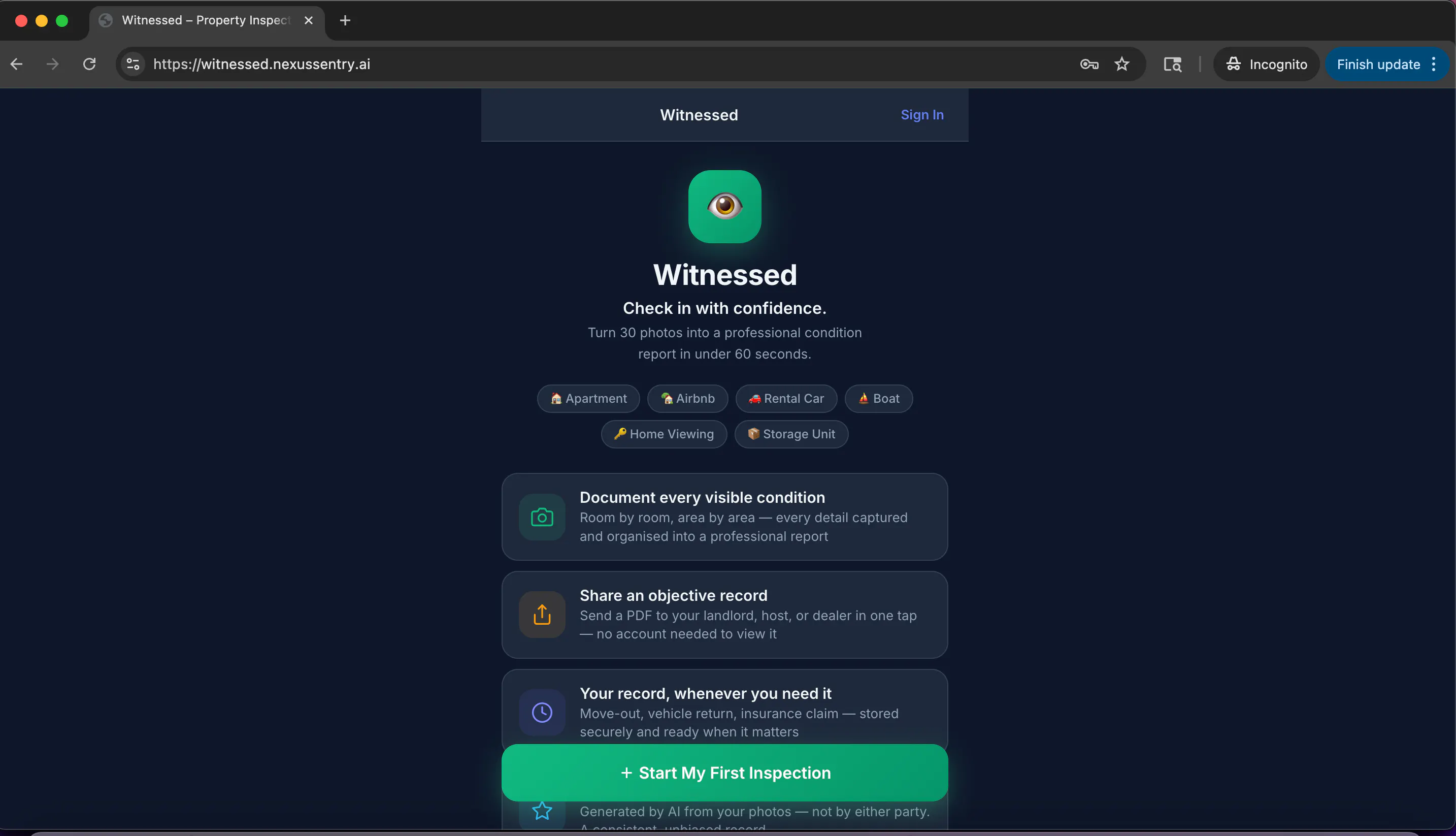Go back with browser back arrow

point(17,63)
